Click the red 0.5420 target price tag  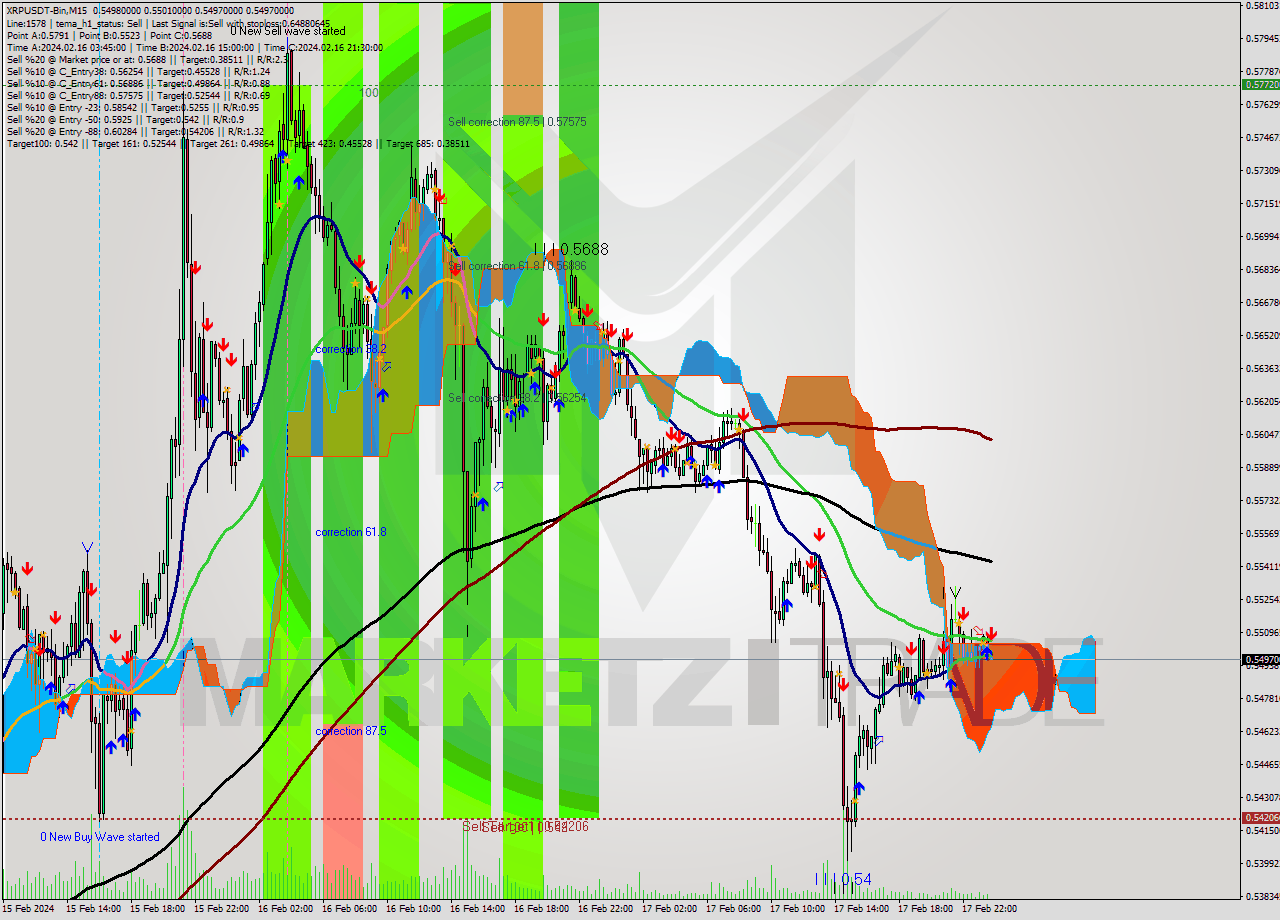pyautogui.click(x=1261, y=818)
